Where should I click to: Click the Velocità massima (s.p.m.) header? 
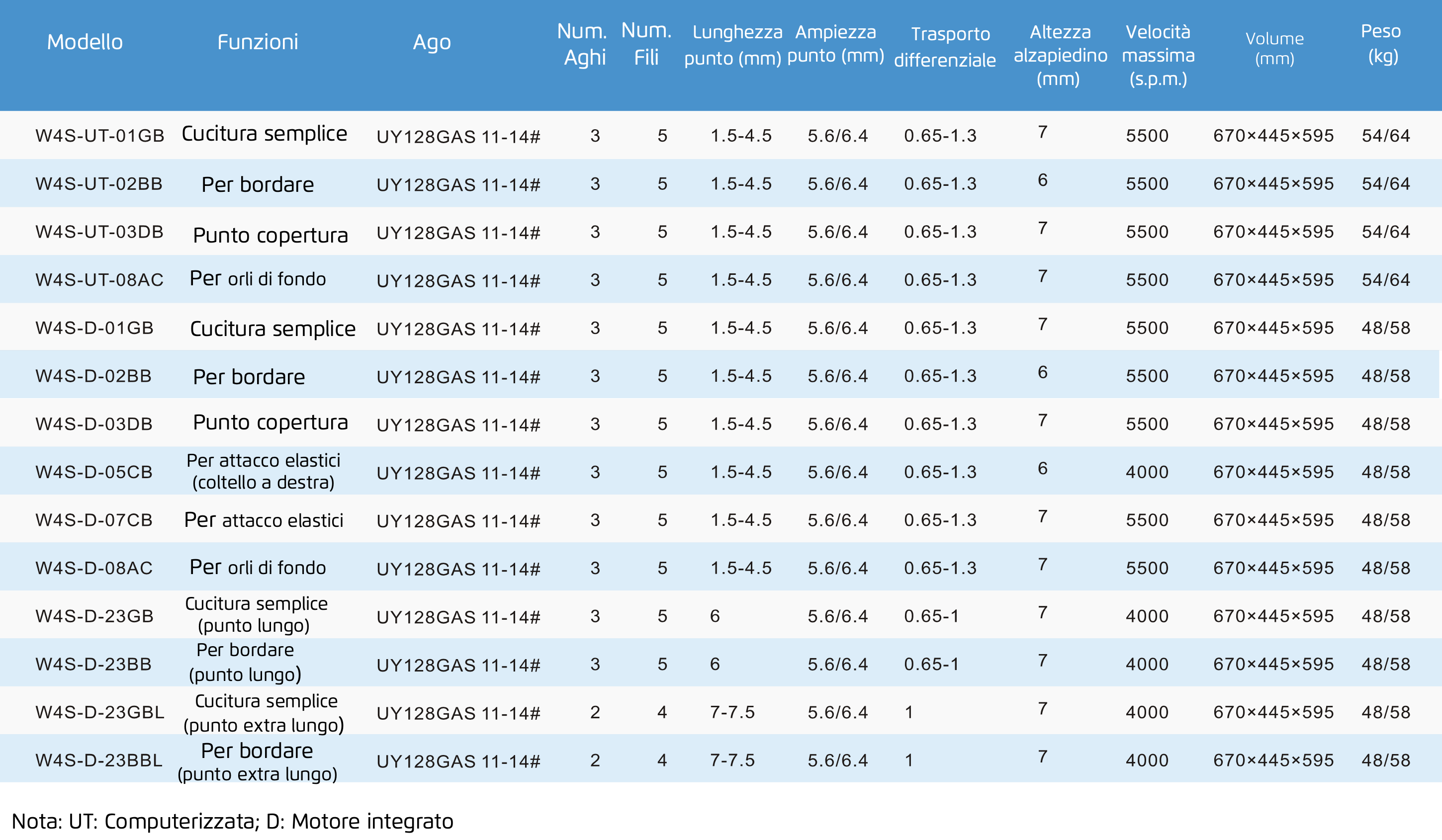[x=1158, y=56]
